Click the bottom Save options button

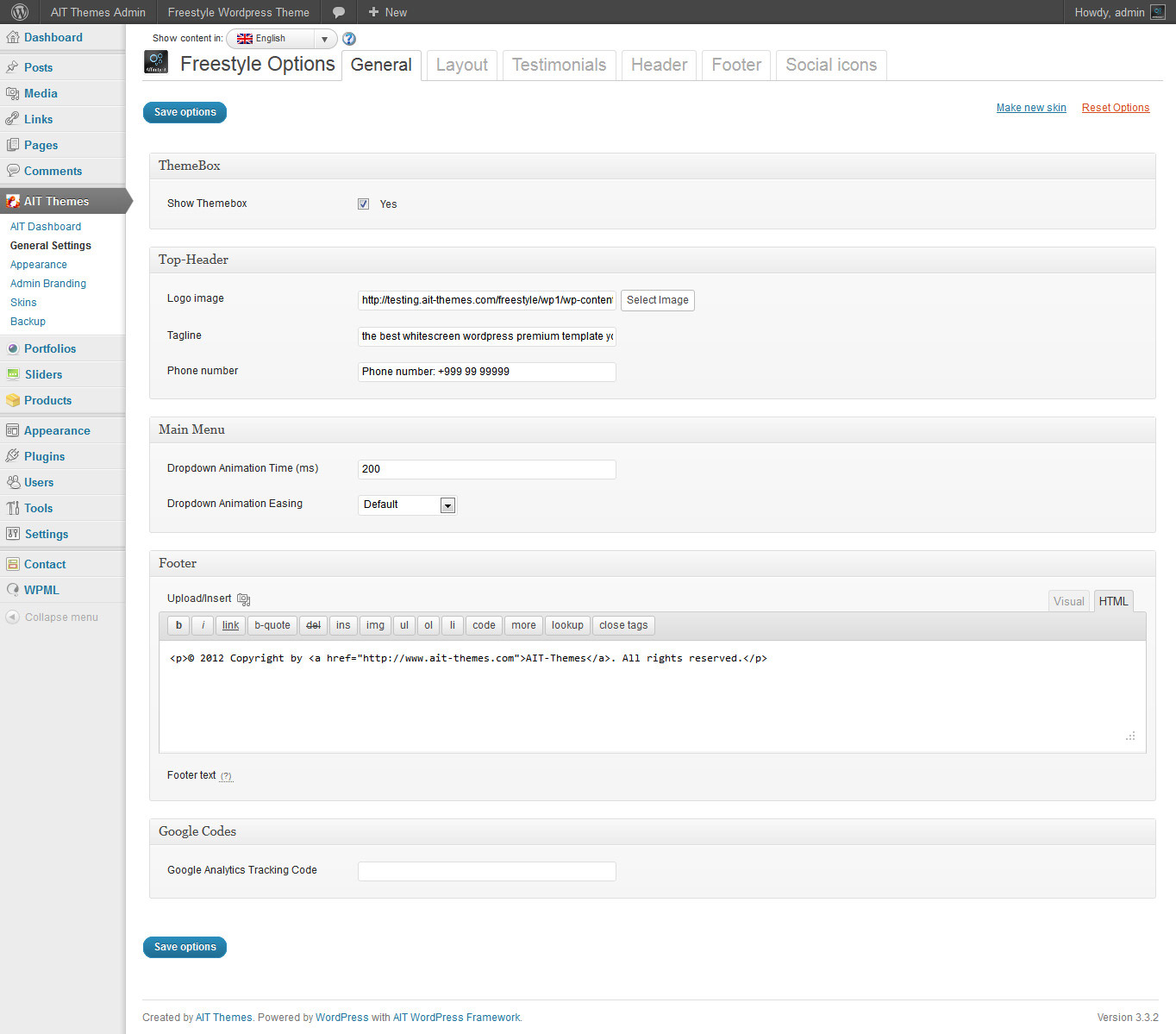185,947
